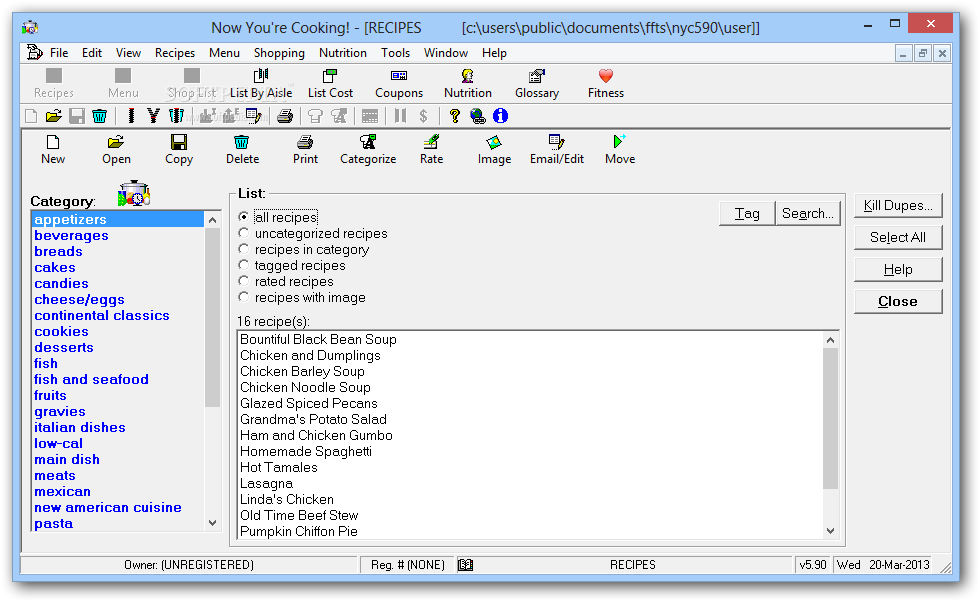980x602 pixels.
Task: Click the Select All button
Action: point(898,238)
